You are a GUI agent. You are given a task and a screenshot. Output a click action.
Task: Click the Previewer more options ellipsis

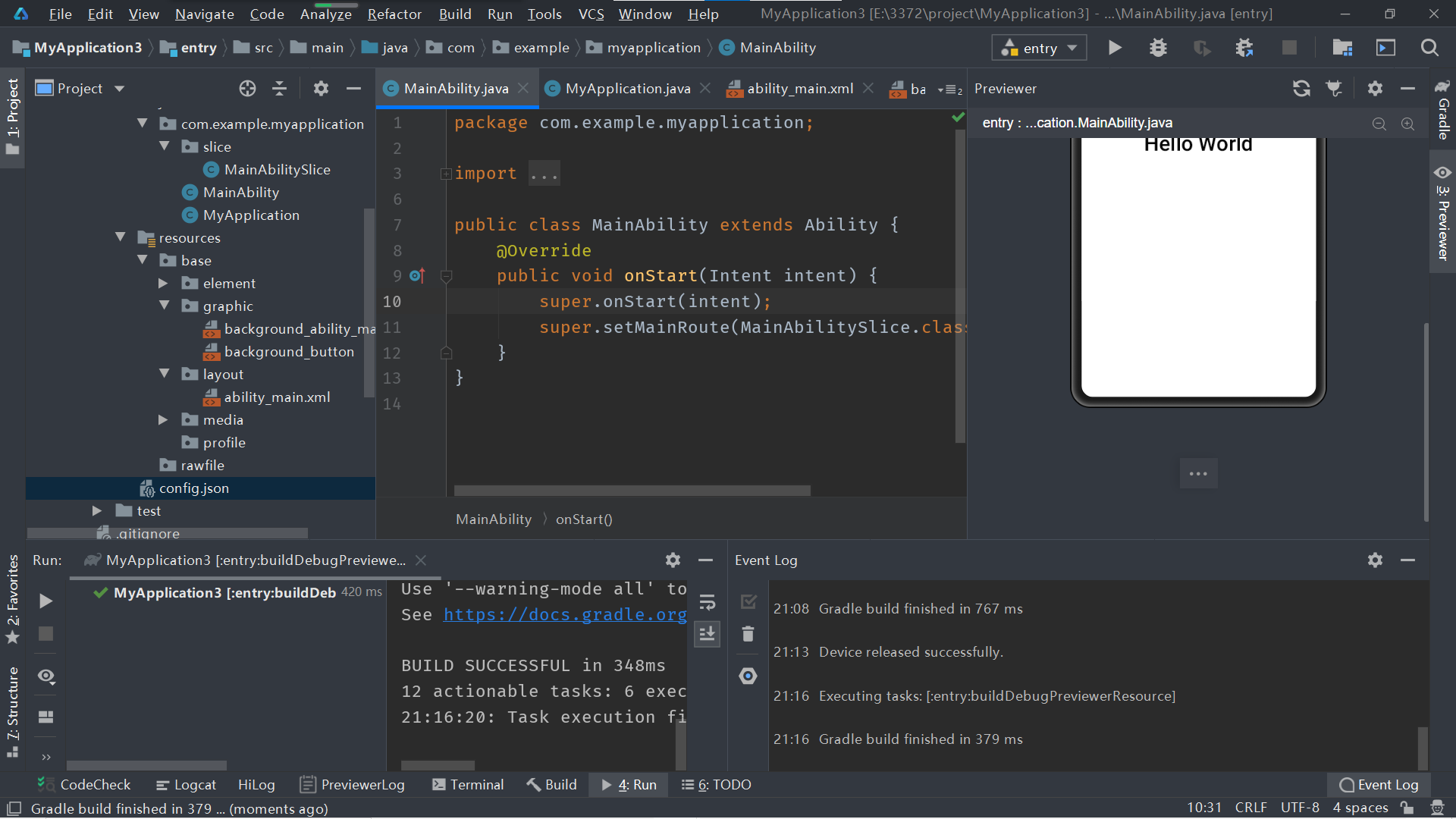coord(1198,474)
